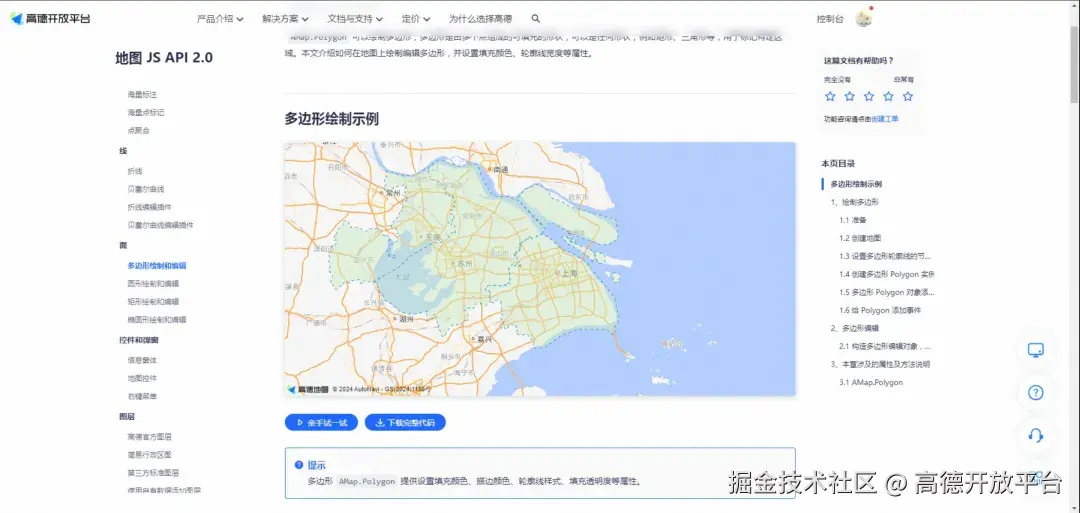The image size is (1080, 513).
Task: Click the 高德地图 logo on the map
Action: 308,389
